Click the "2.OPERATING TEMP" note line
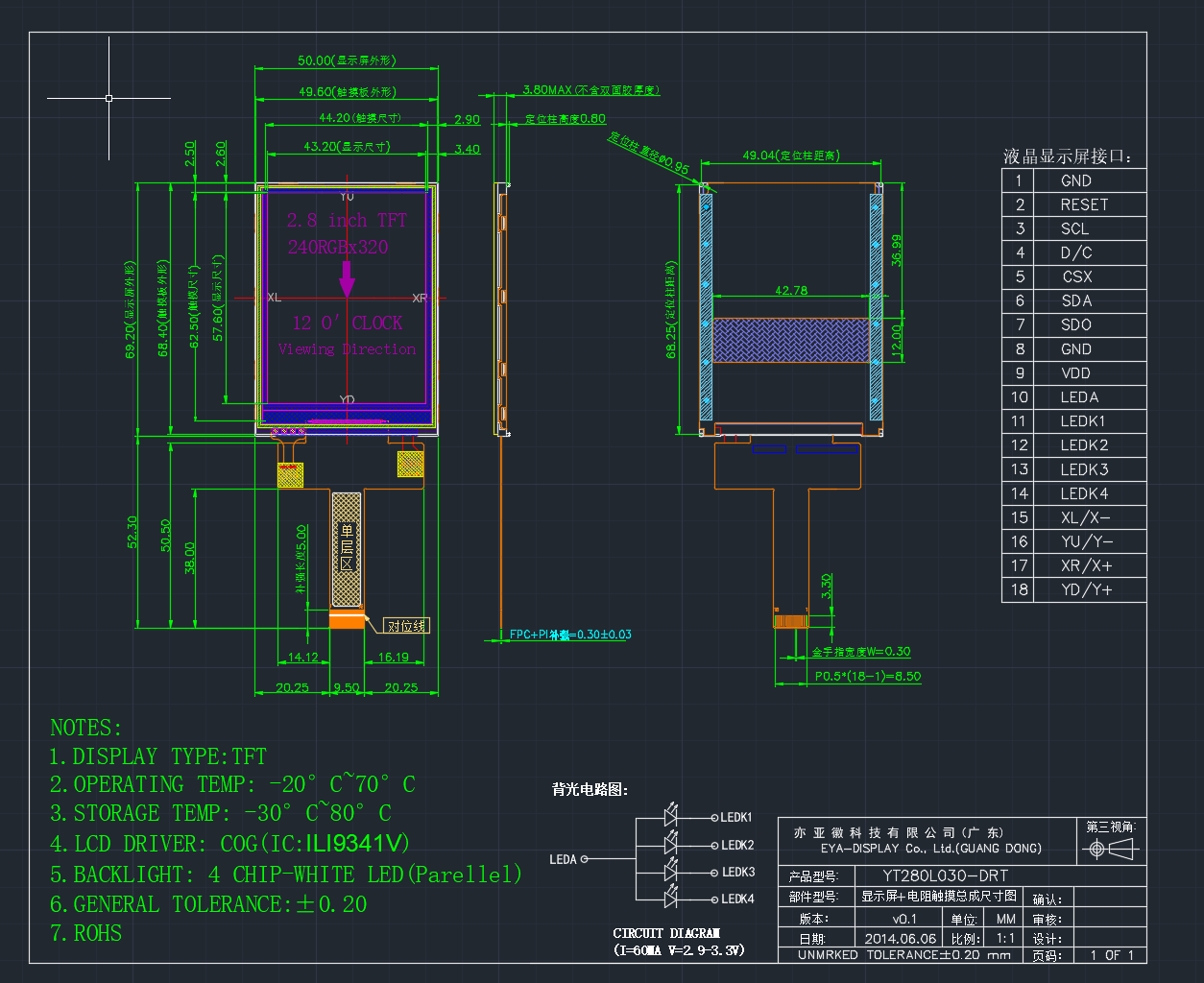The image size is (1204, 983). (232, 784)
